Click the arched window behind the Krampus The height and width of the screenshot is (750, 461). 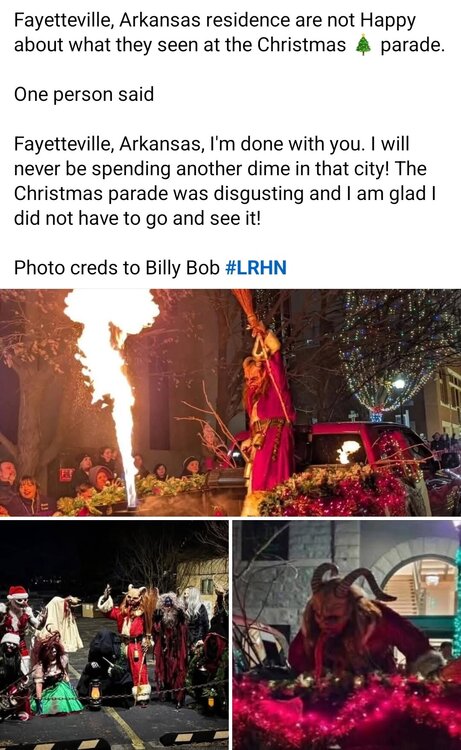[421, 586]
